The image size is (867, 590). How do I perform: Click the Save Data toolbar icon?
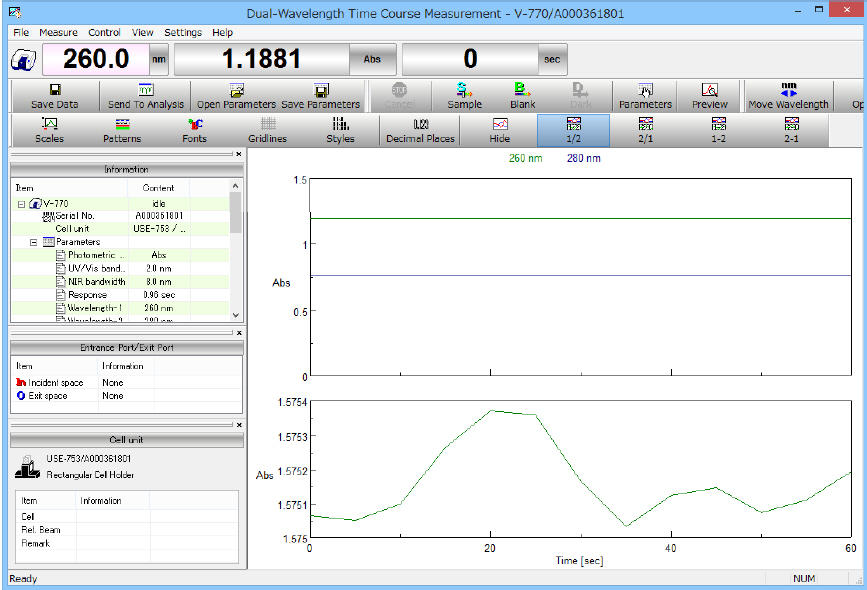click(54, 96)
